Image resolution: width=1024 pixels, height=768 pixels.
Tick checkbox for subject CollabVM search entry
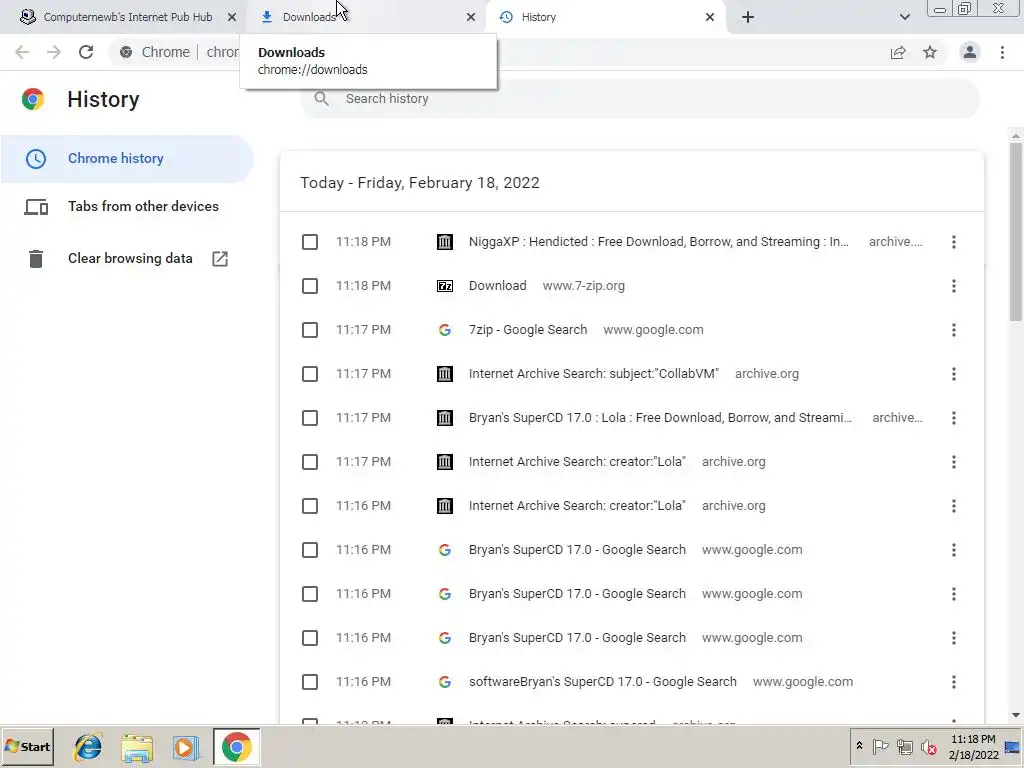point(310,374)
